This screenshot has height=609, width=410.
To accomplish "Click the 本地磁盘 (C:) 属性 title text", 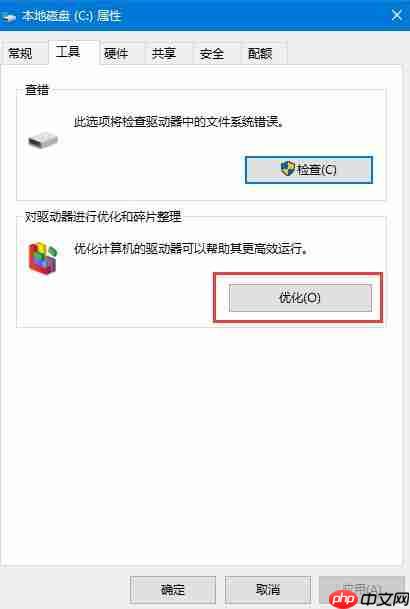I will (71, 16).
